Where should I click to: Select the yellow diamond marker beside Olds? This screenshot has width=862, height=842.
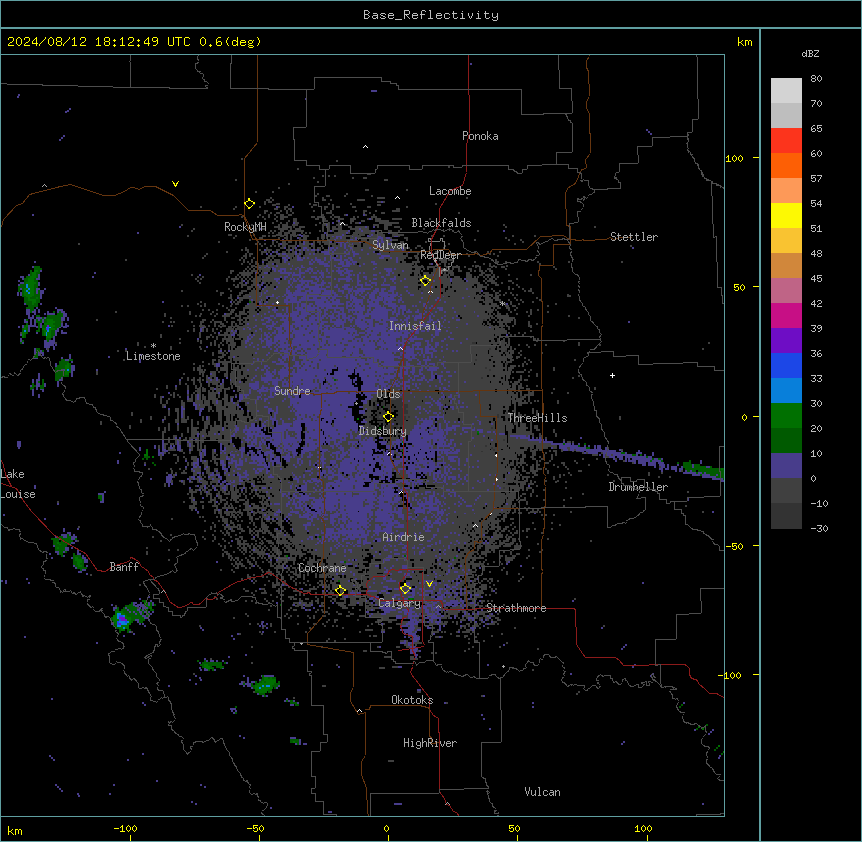pyautogui.click(x=389, y=417)
